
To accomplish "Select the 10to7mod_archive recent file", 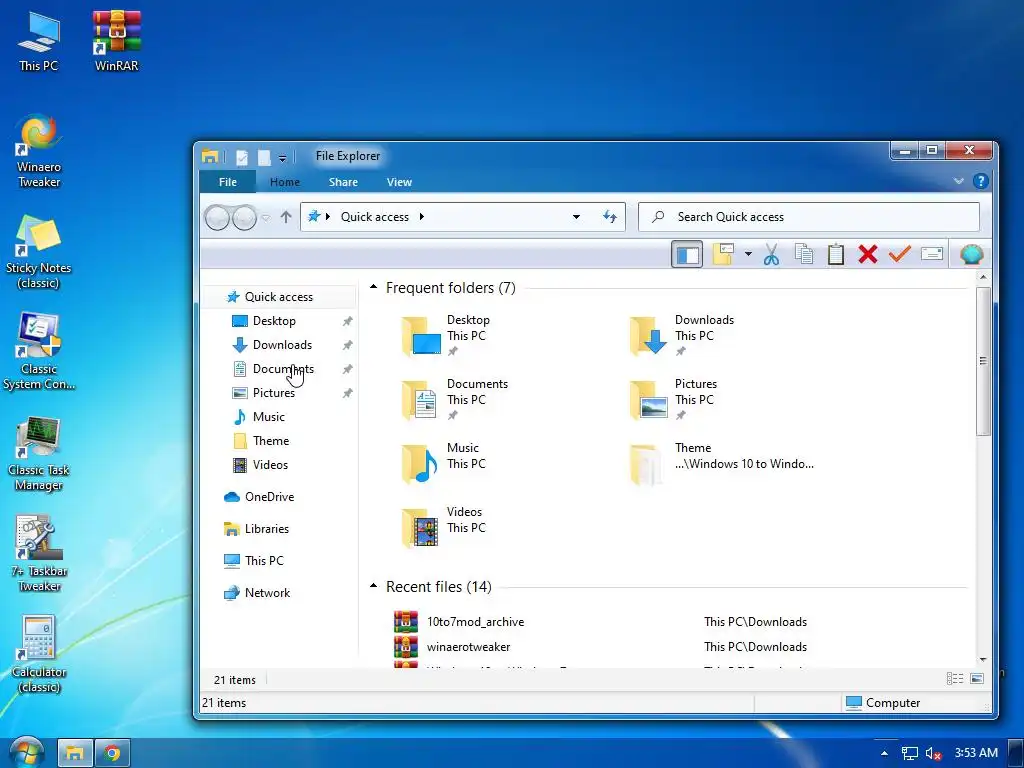I will point(475,622).
